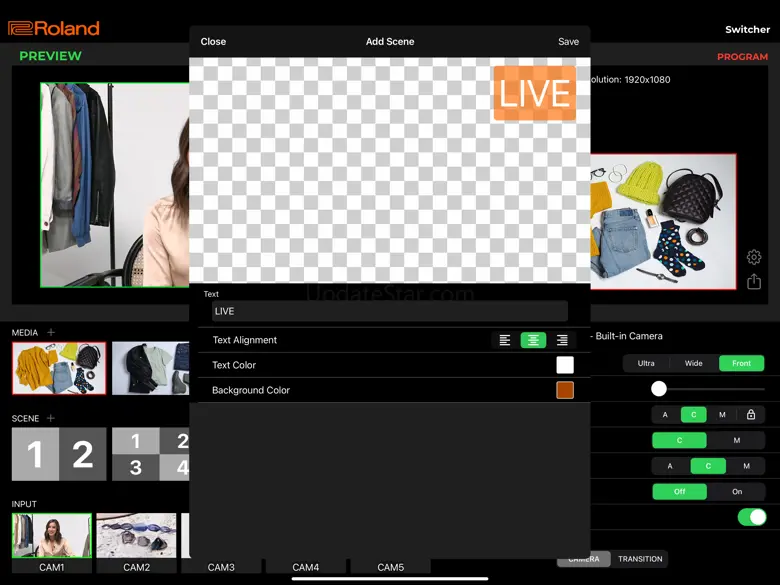Choose the two-split scene layout
This screenshot has height=585, width=780.
pyautogui.click(x=59, y=454)
